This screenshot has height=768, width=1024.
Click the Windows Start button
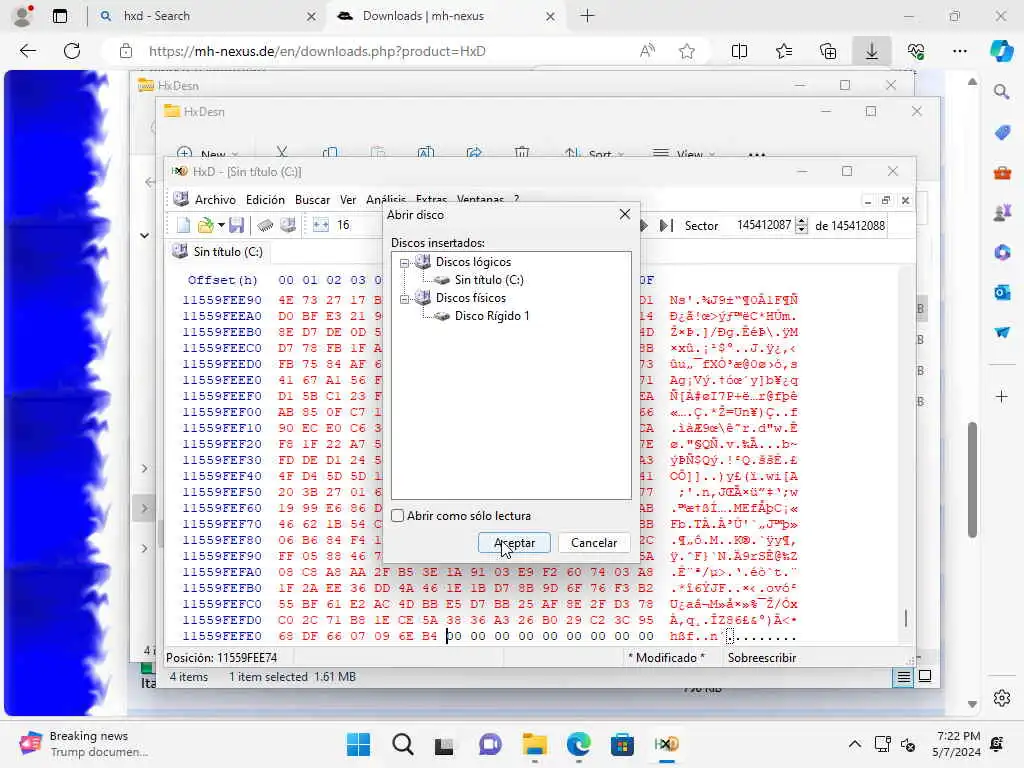point(358,744)
